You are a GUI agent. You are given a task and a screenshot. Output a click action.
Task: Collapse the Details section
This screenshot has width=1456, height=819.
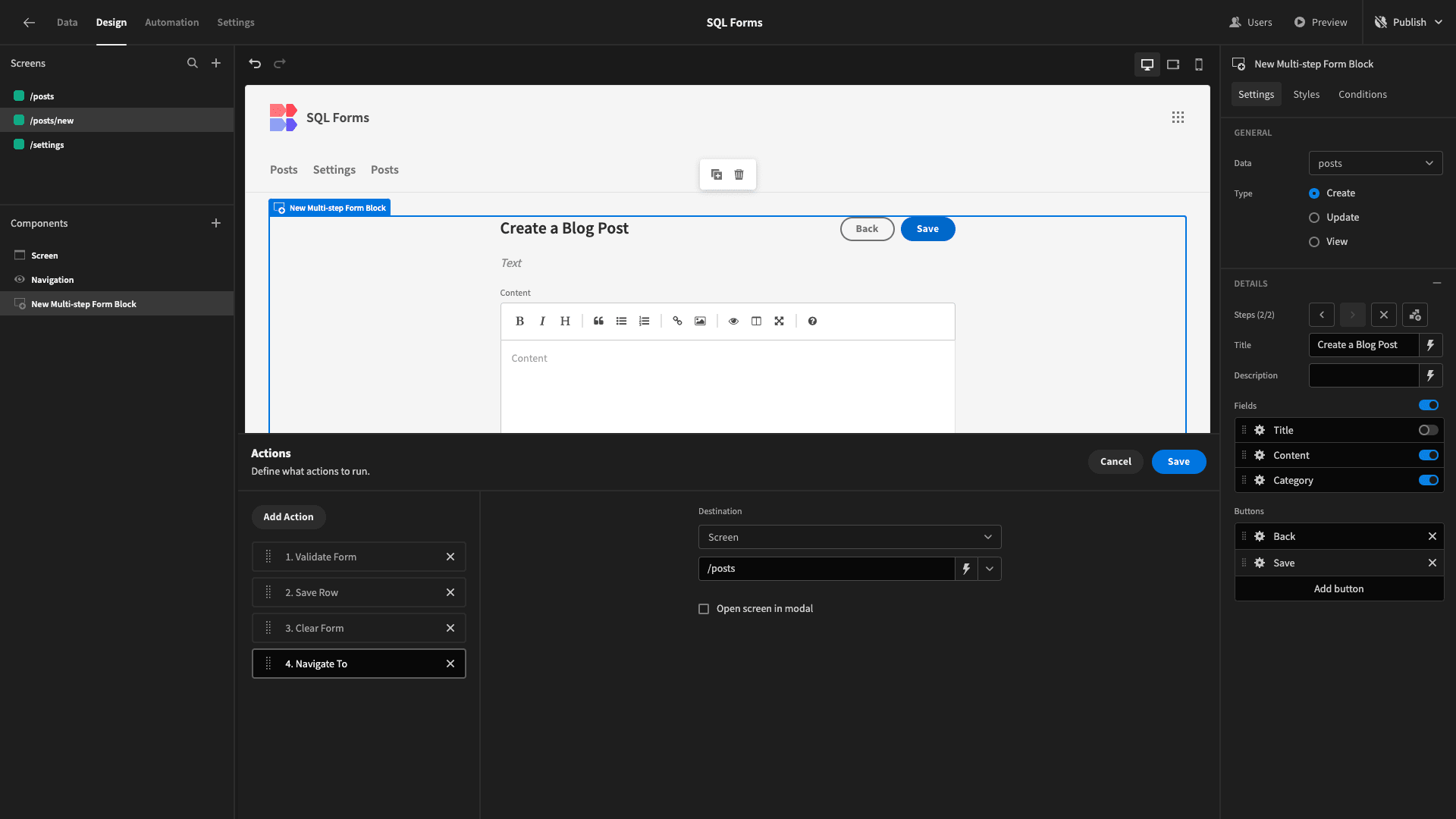coord(1437,283)
